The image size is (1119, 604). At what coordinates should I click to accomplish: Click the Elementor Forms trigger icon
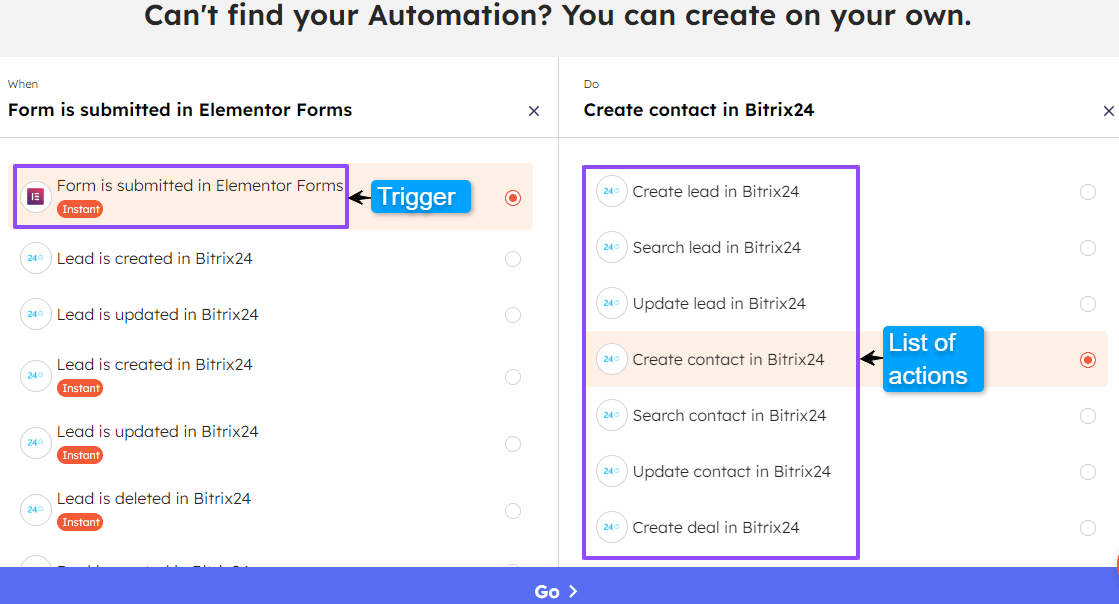pos(36,197)
